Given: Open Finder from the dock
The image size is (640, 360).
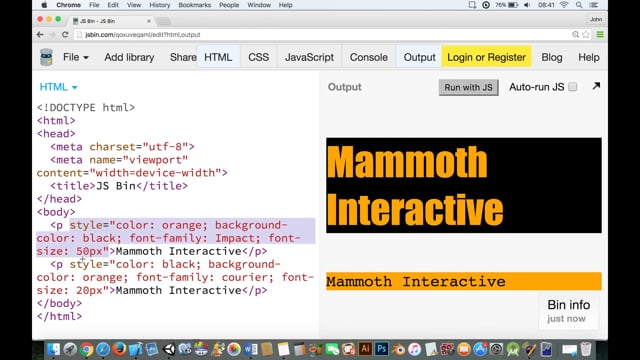Looking at the screenshot, I should tap(53, 349).
